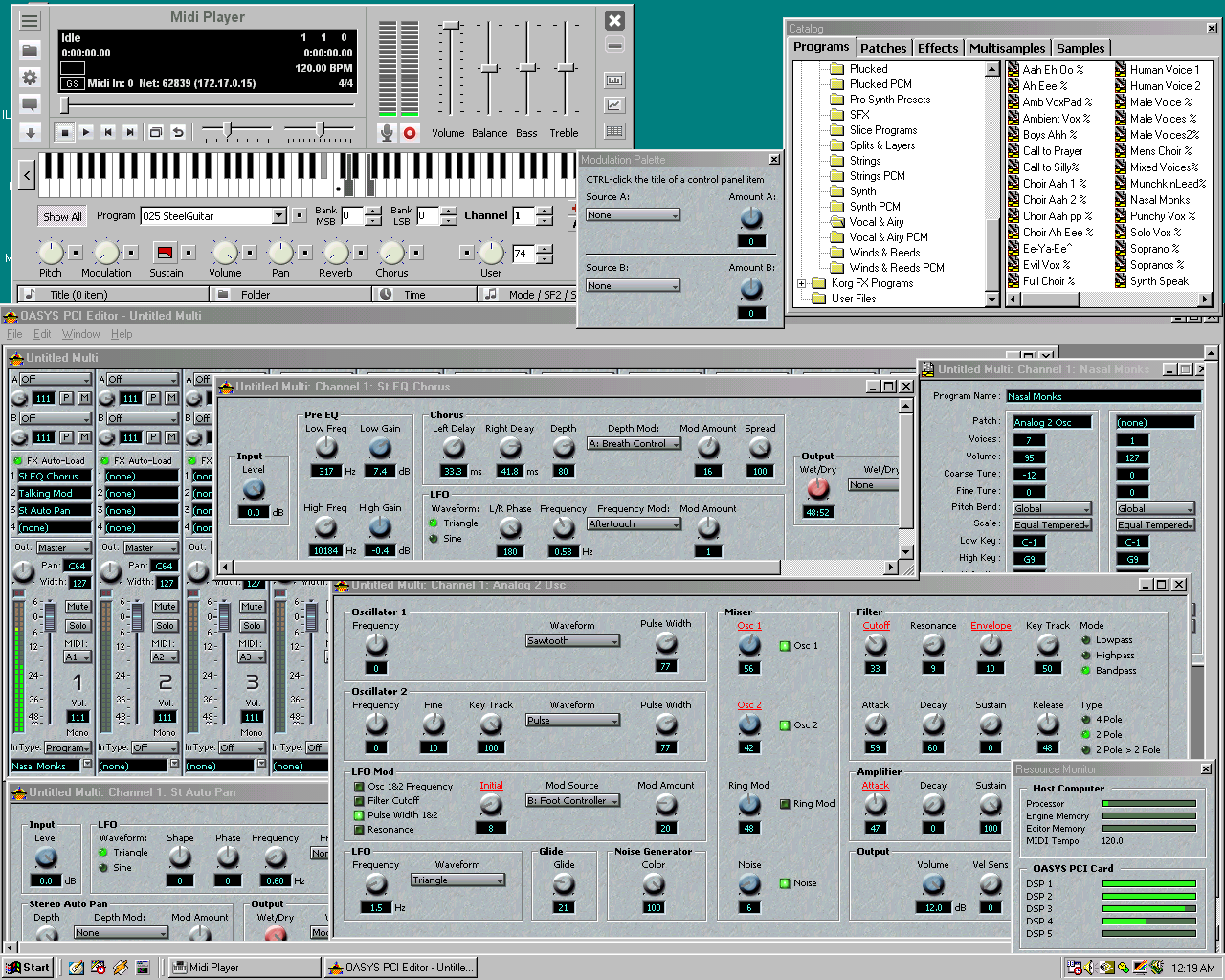The width and height of the screenshot is (1225, 980).
Task: Toggle FX Auto-Load on channel 1
Action: (x=18, y=461)
